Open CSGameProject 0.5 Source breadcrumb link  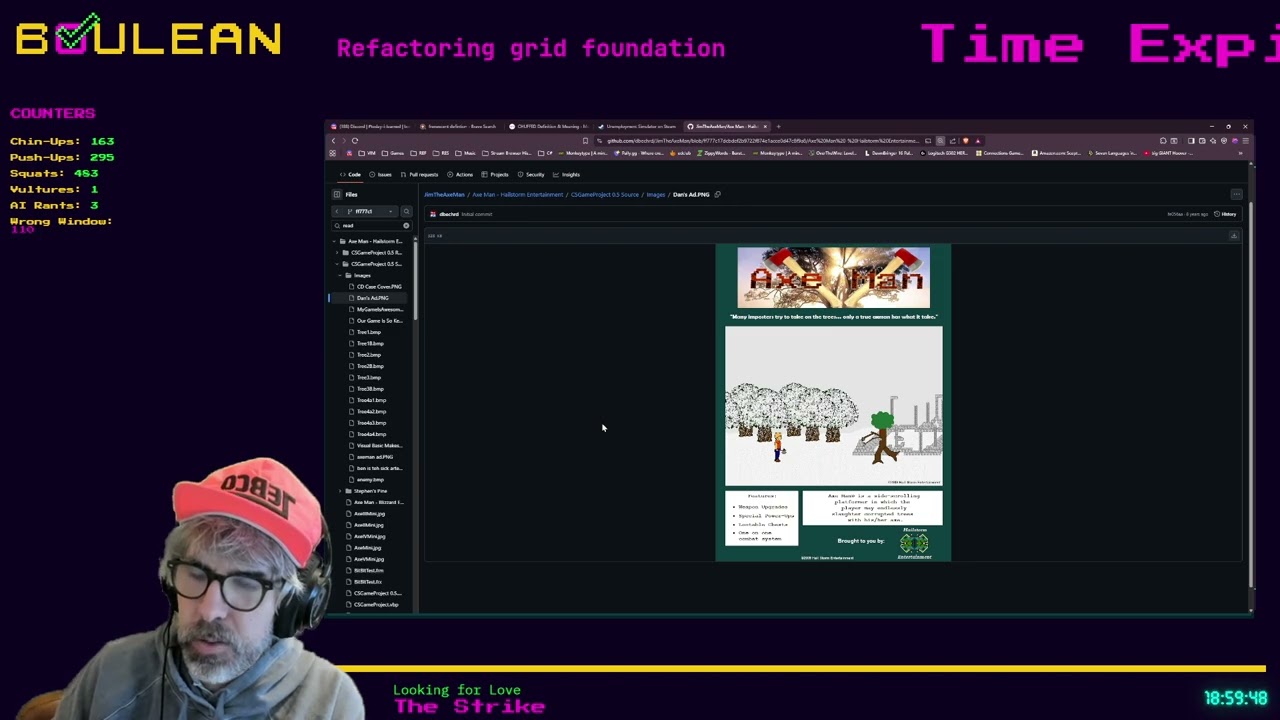click(604, 195)
